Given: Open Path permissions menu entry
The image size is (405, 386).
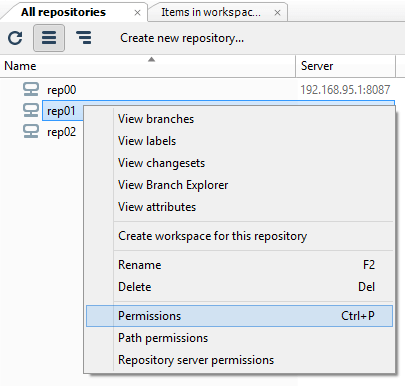Looking at the screenshot, I should point(239,338).
